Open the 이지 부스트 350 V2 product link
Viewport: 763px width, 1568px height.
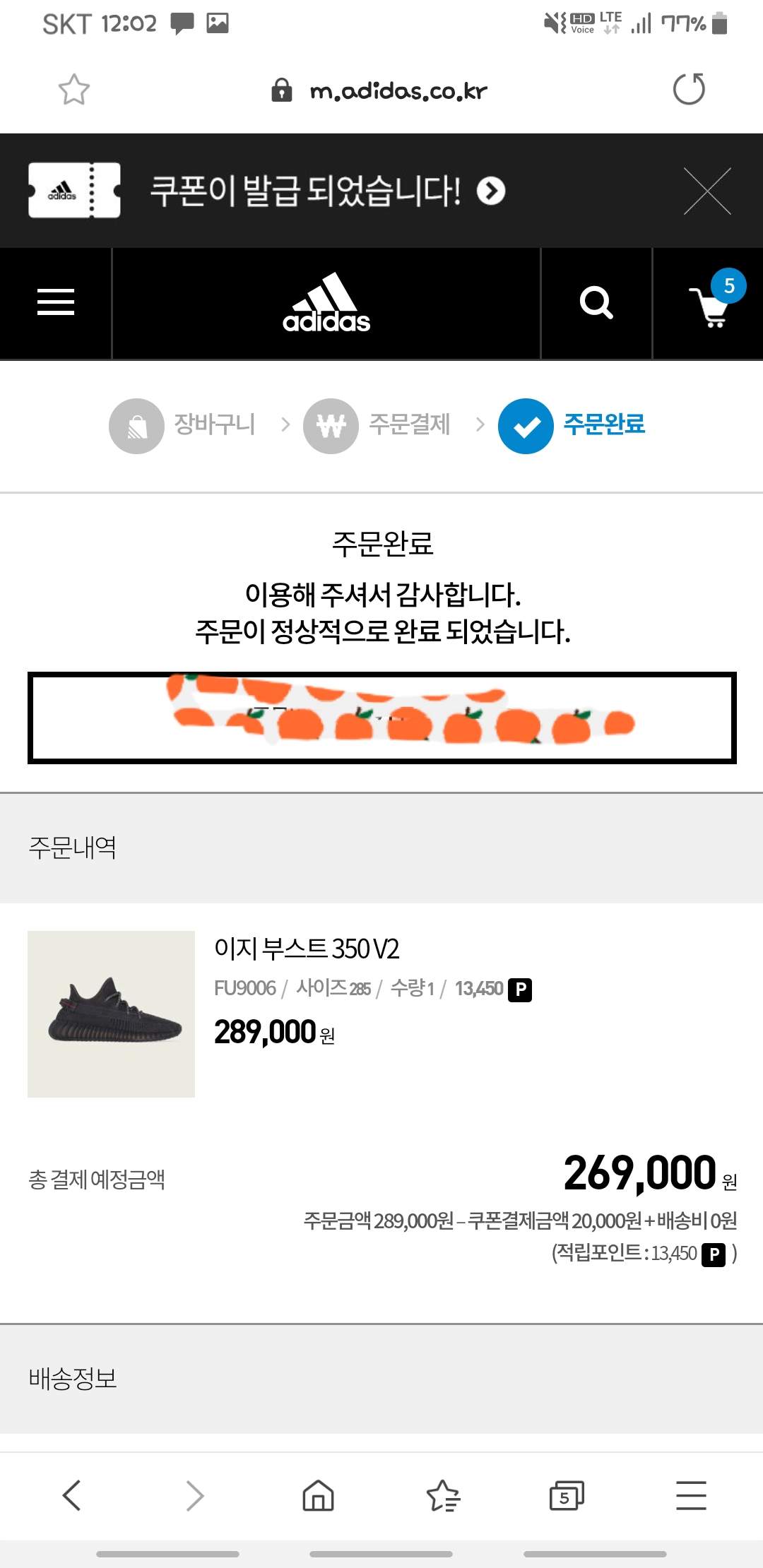pyautogui.click(x=307, y=949)
